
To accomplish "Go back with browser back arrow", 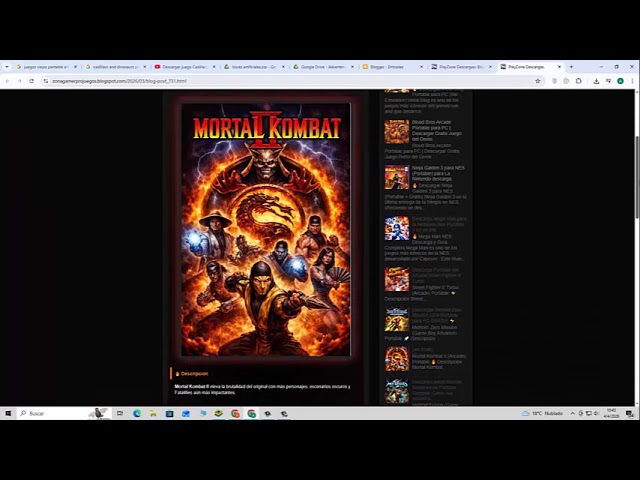I will click(7, 81).
